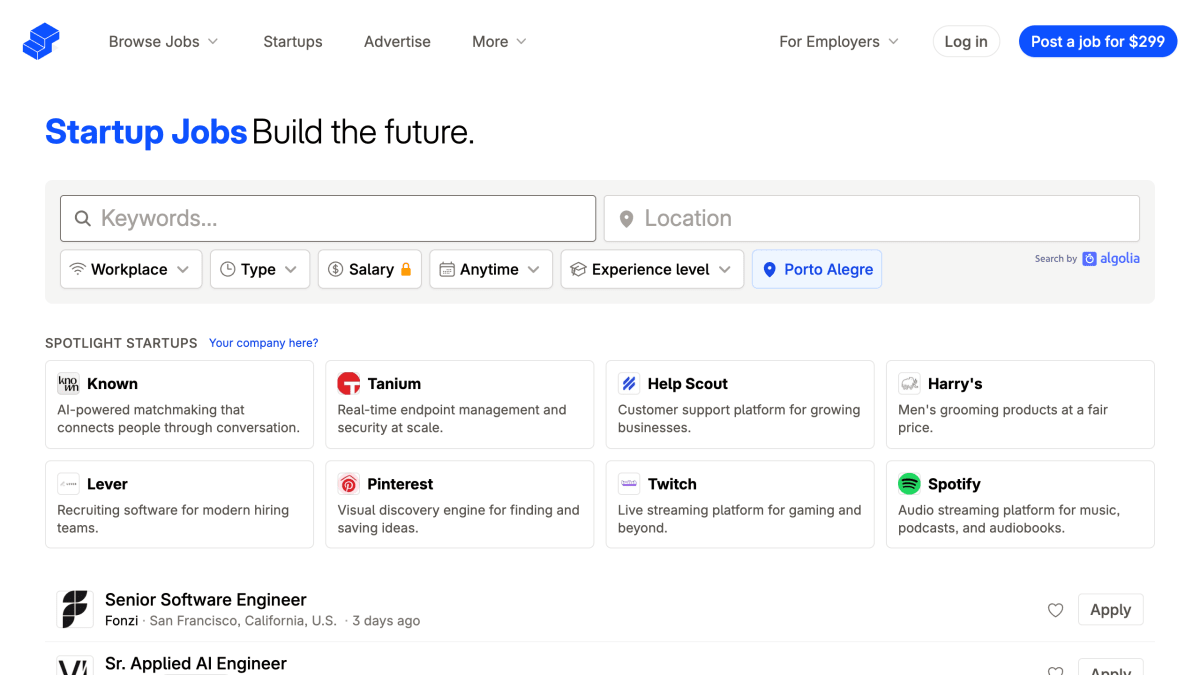Filter by Porto Alegre location chip
Screen dimensions: 1200x675
[x=817, y=269]
